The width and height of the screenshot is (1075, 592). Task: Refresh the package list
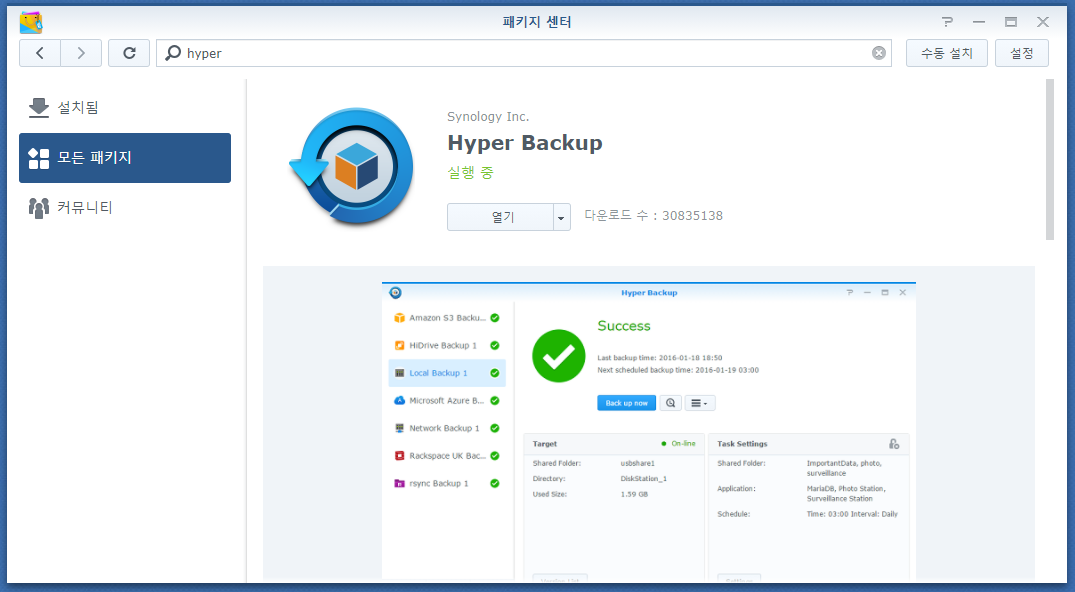[x=129, y=53]
